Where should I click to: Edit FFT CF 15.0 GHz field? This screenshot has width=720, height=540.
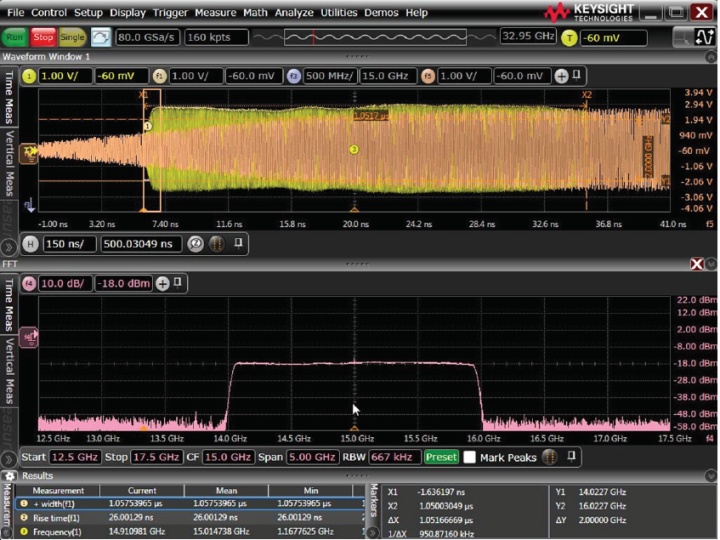click(x=228, y=457)
